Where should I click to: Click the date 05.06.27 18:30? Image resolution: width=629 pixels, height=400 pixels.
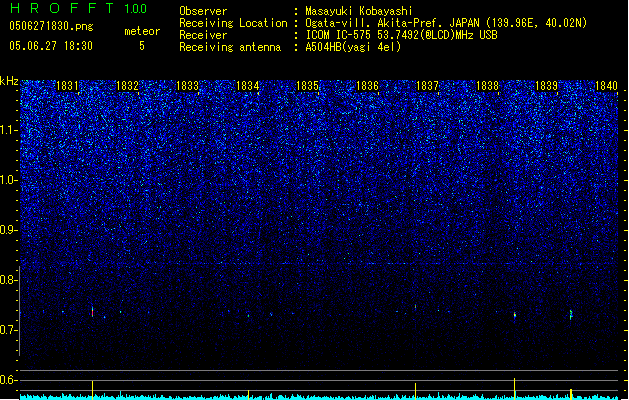[x=51, y=46]
